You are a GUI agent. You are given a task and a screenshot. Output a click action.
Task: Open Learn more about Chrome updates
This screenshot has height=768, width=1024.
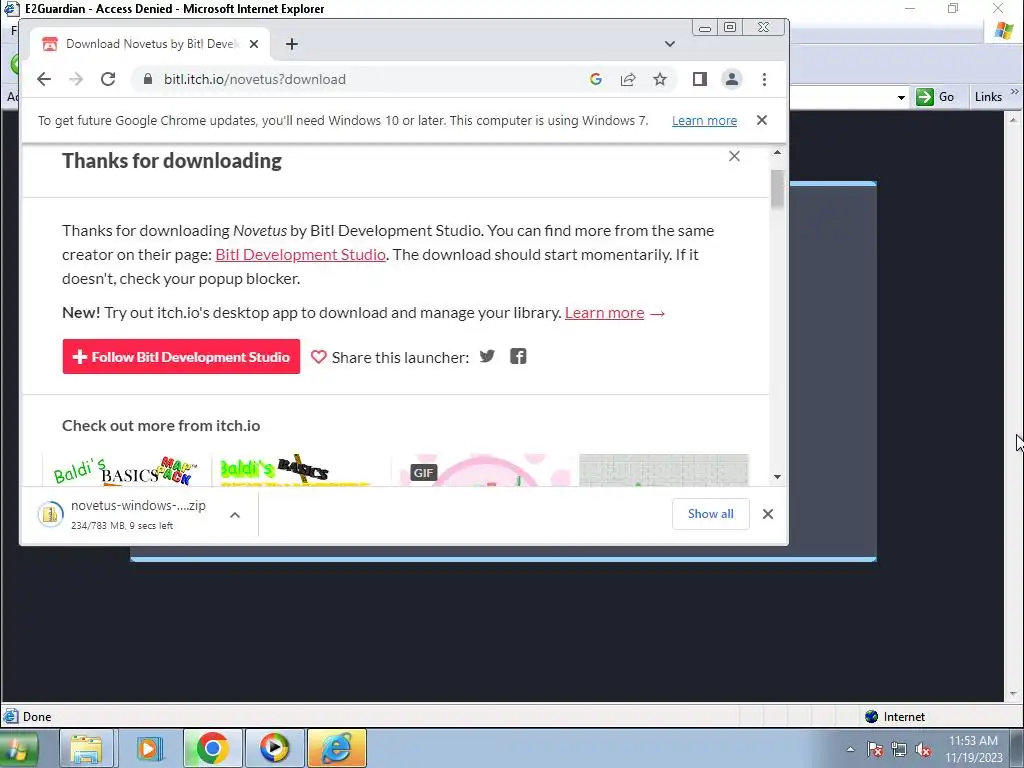[704, 121]
